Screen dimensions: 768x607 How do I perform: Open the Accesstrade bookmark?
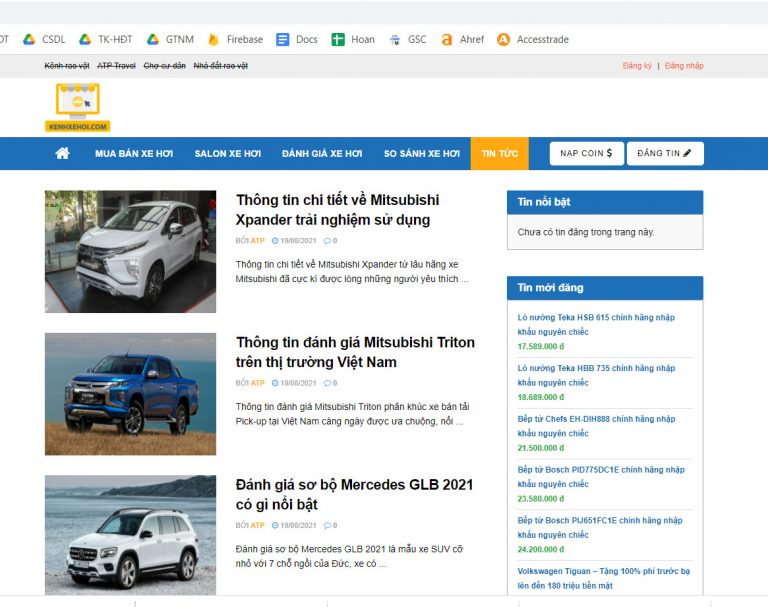click(533, 39)
